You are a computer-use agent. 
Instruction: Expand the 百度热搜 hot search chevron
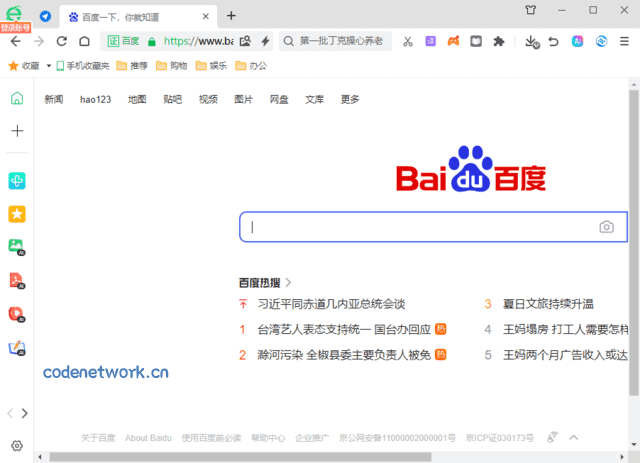(288, 283)
